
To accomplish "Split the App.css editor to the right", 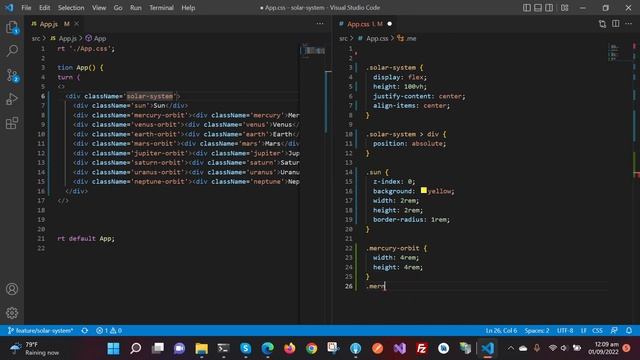I will point(616,24).
